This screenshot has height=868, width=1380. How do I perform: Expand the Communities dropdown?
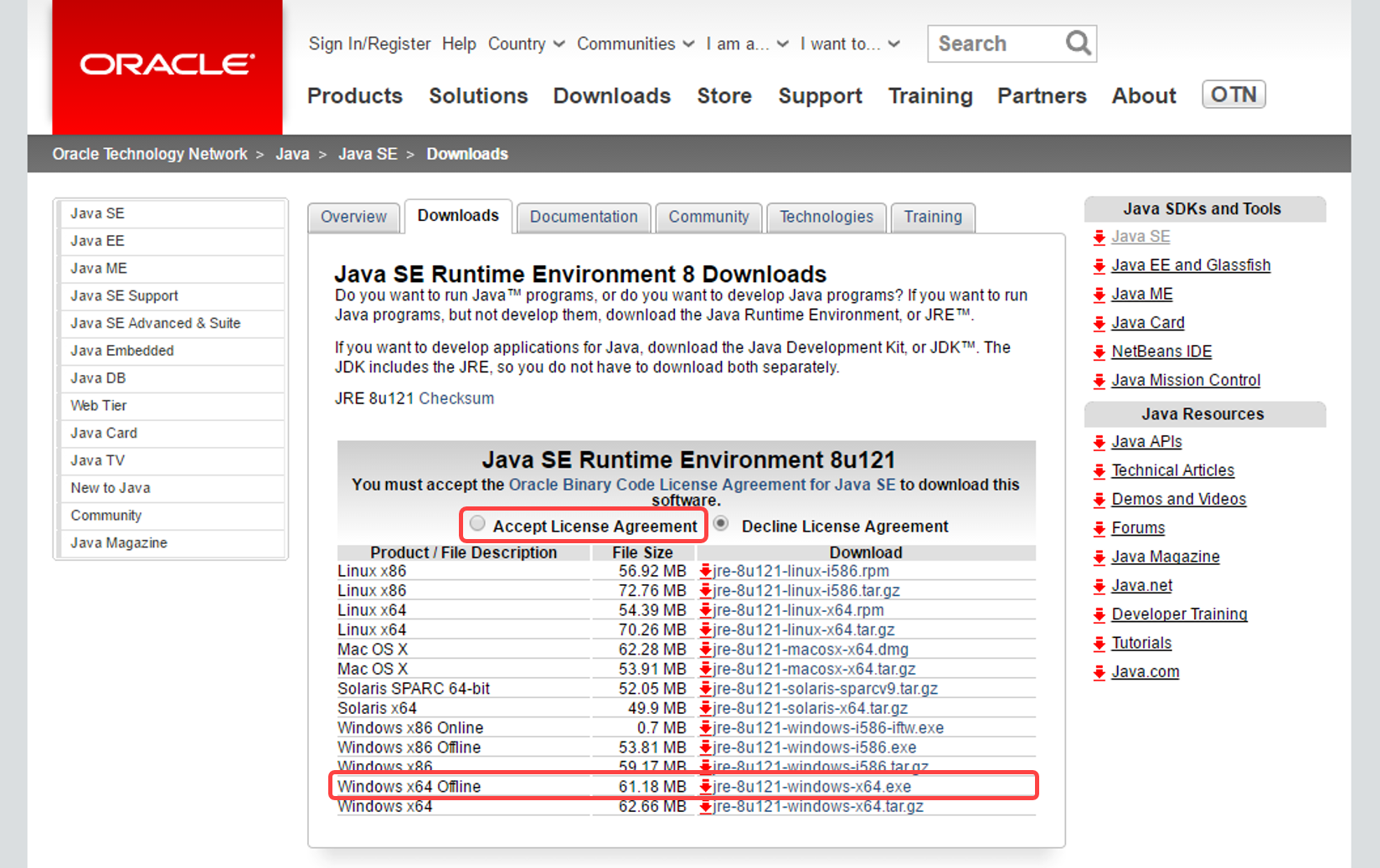click(x=636, y=44)
